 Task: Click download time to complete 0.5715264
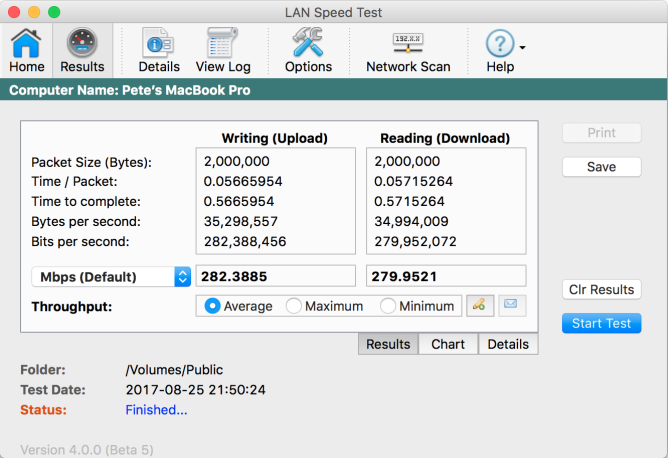[x=409, y=202]
